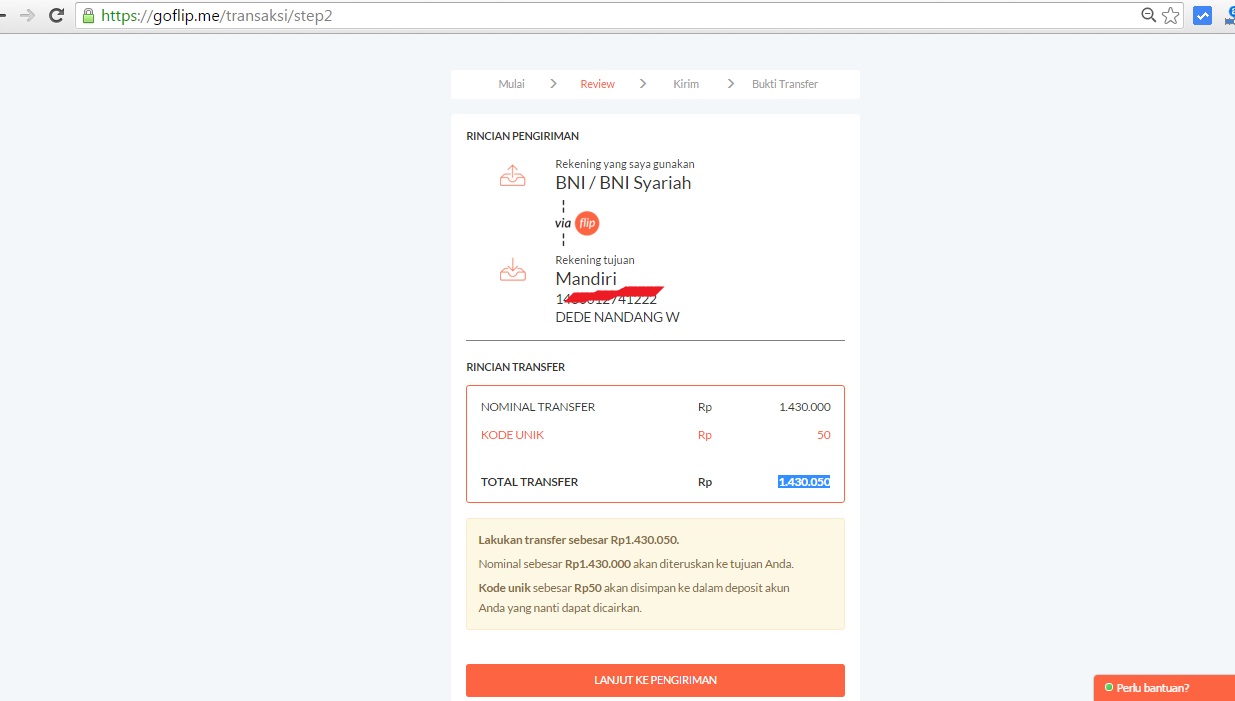Click 'Lakukan transfer sebesar Rp1.430.050.' notice
Image resolution: width=1235 pixels, height=701 pixels.
click(578, 540)
